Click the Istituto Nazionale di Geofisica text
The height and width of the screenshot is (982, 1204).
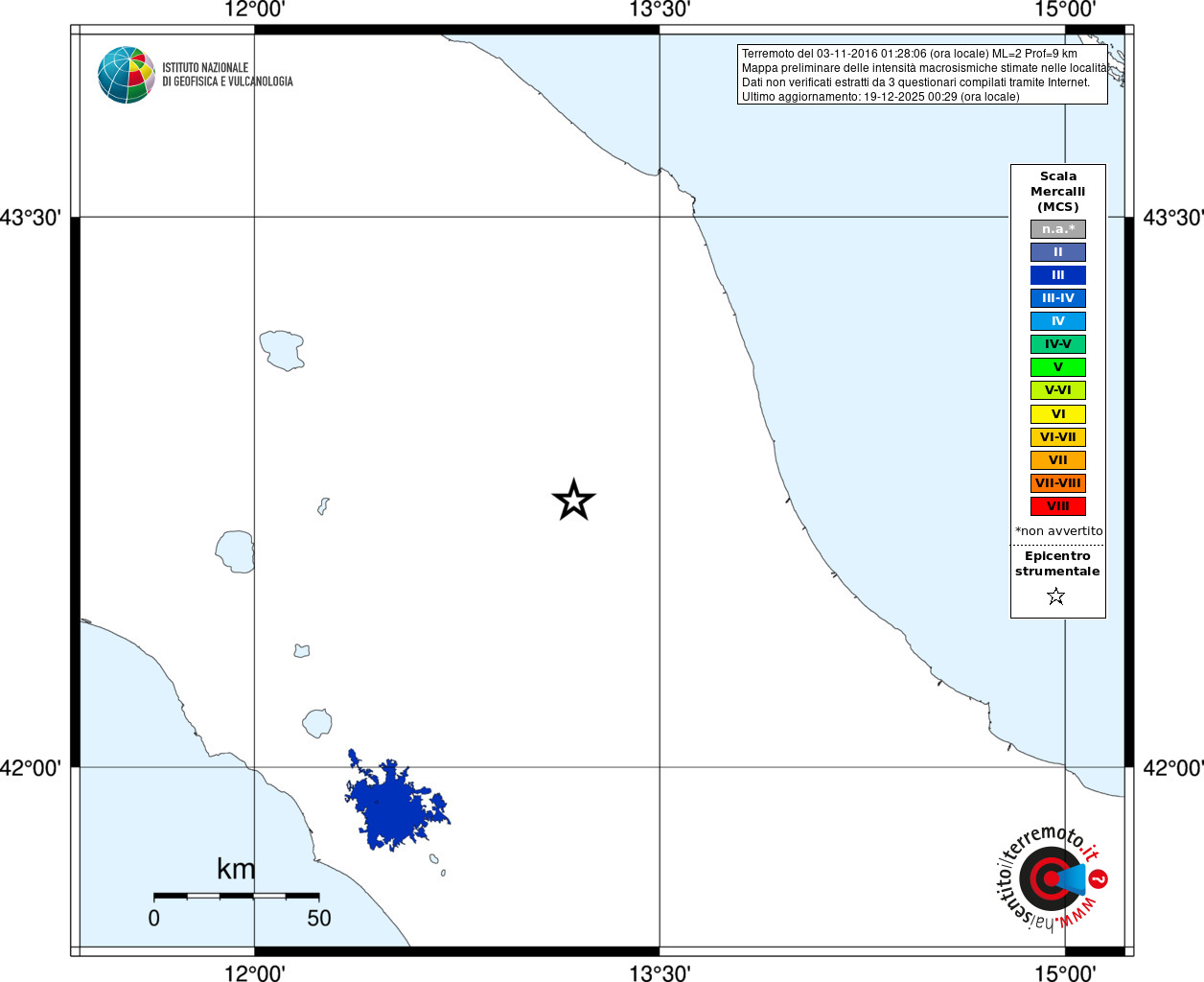tap(227, 75)
